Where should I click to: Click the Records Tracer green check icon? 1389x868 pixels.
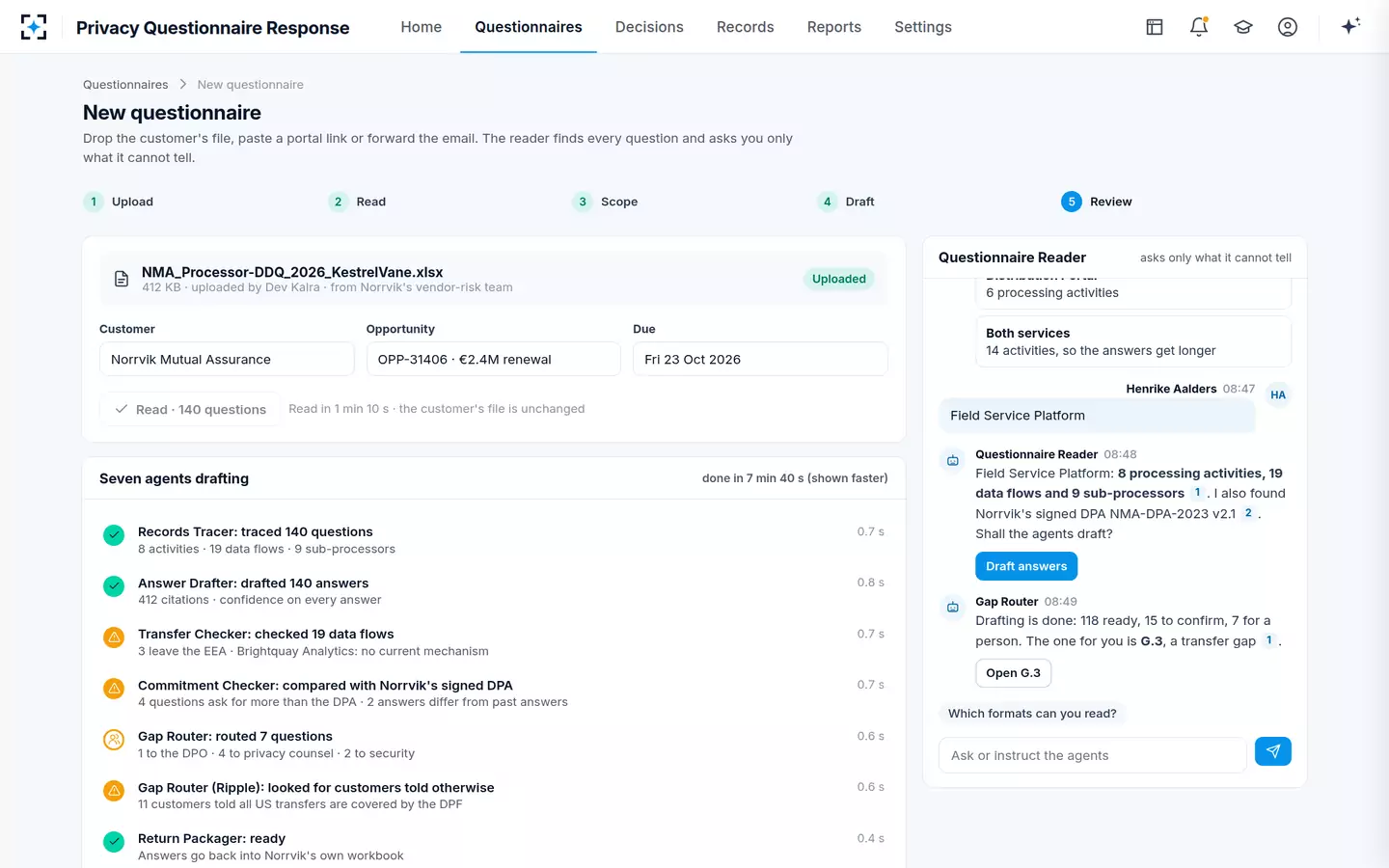[114, 535]
